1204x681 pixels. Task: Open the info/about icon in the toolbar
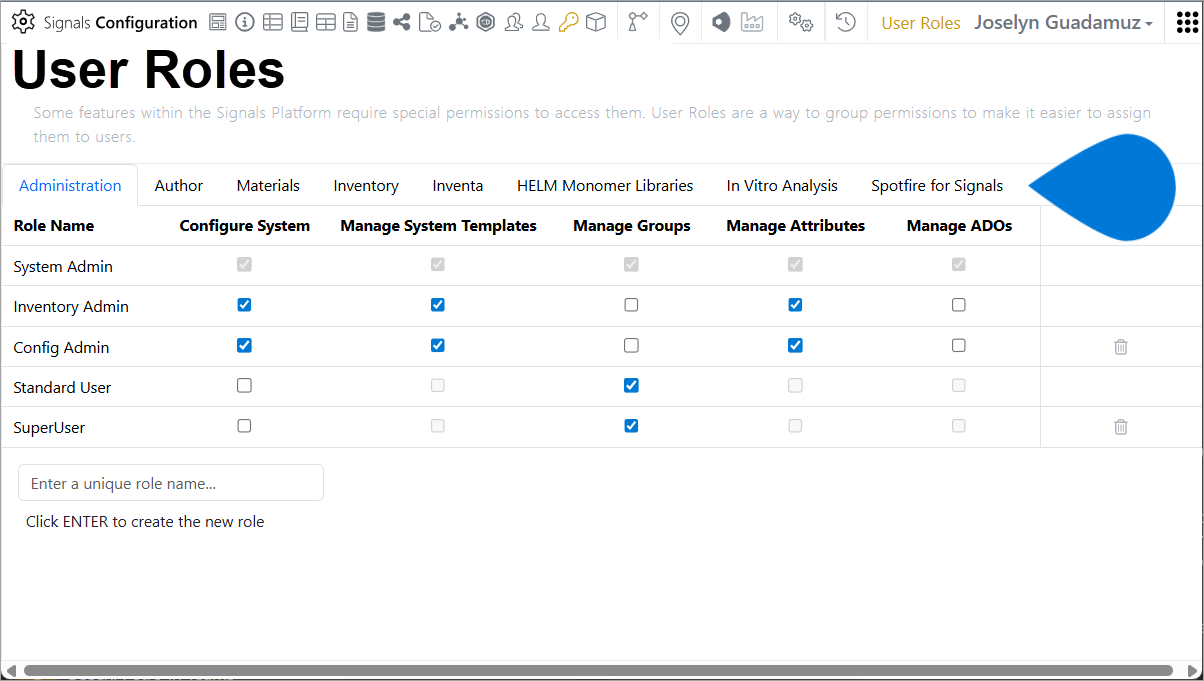tap(245, 22)
